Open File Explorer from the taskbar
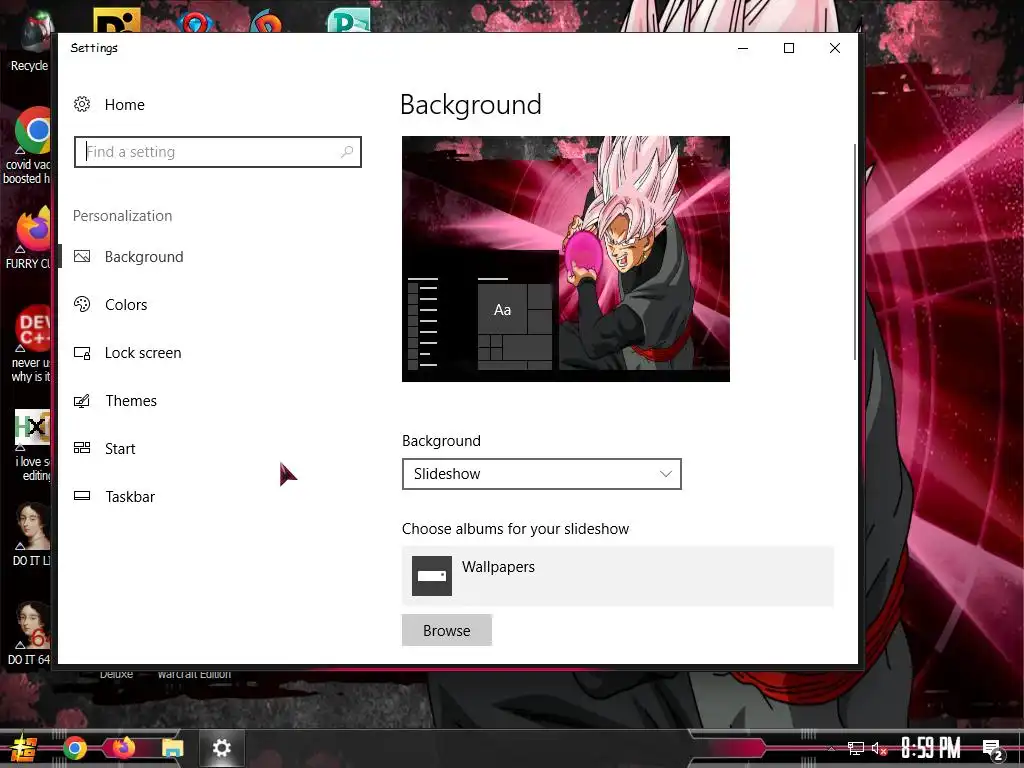Viewport: 1024px width, 768px height. (x=173, y=748)
